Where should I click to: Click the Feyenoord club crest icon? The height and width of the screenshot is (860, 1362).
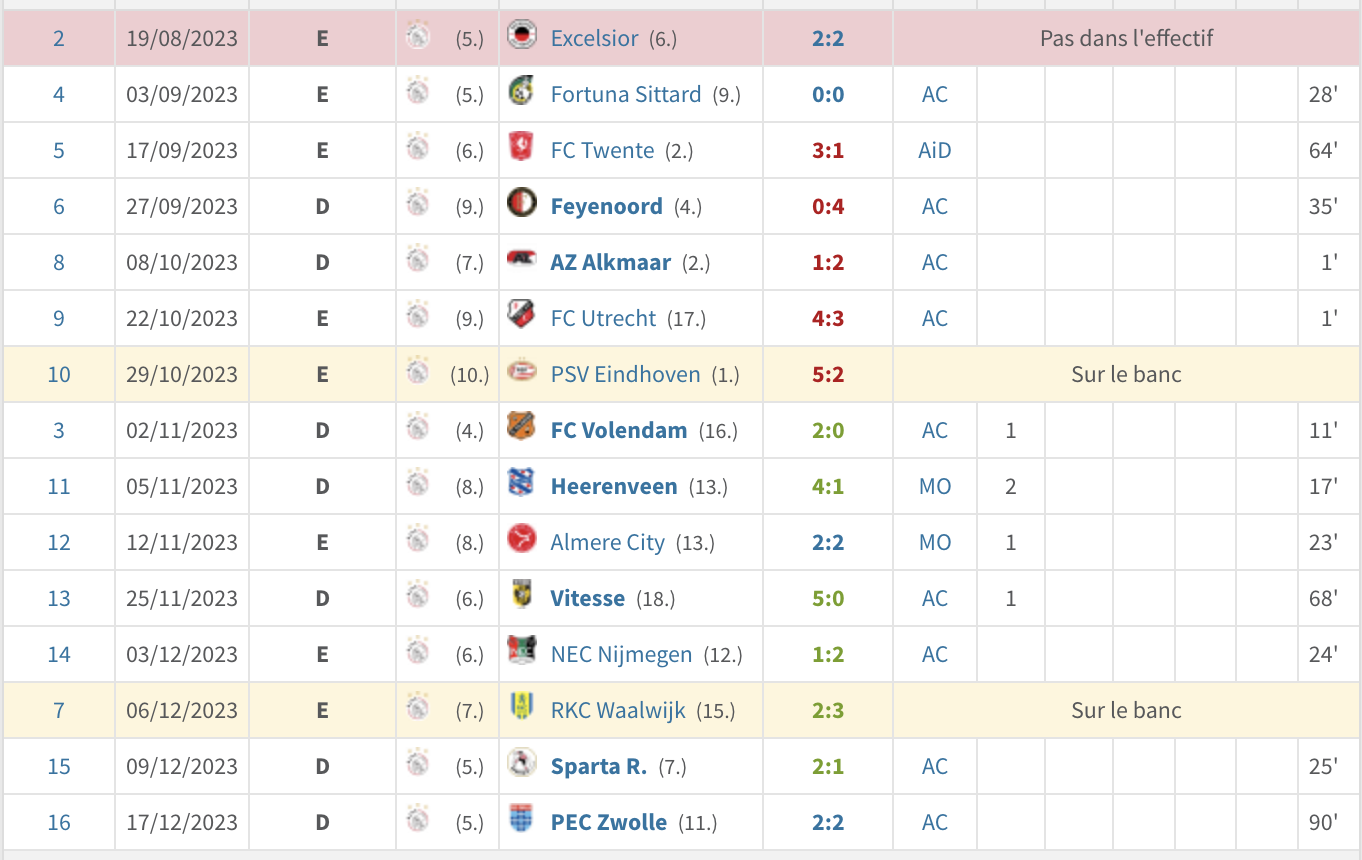[x=520, y=205]
